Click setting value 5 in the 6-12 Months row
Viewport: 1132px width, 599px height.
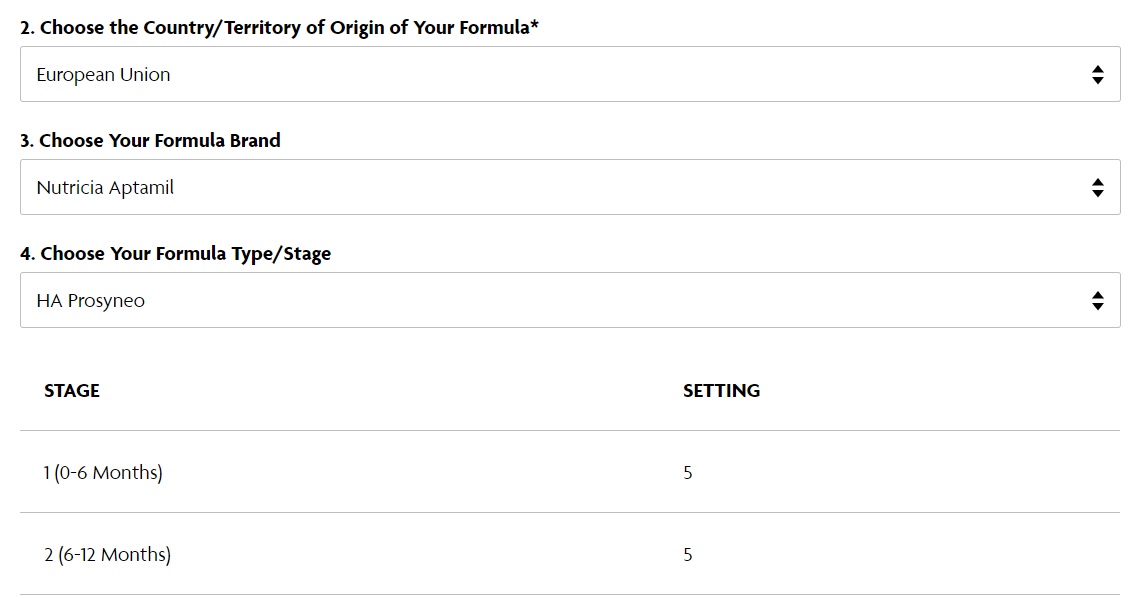687,554
